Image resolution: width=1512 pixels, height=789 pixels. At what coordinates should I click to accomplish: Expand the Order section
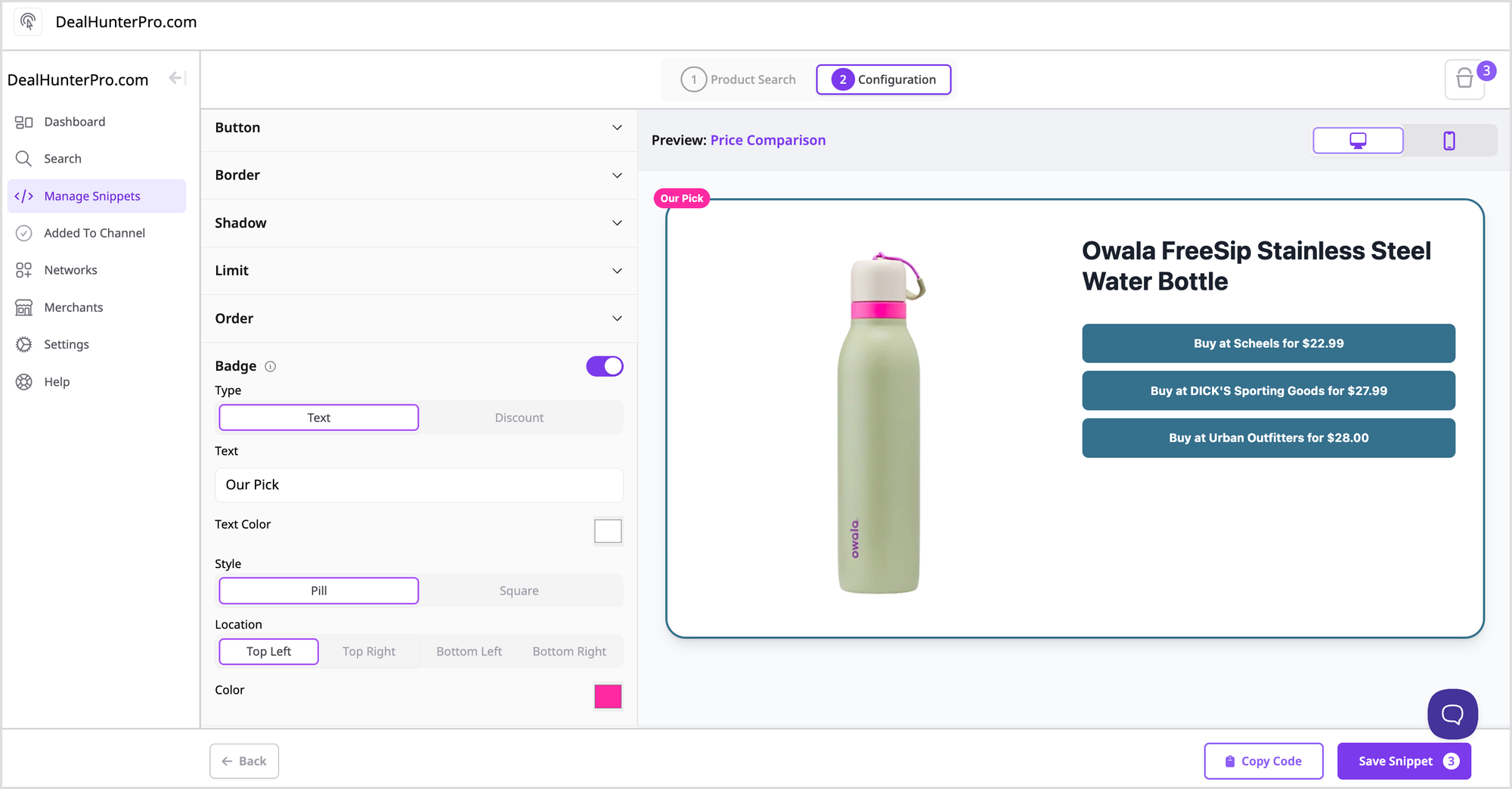(x=419, y=318)
